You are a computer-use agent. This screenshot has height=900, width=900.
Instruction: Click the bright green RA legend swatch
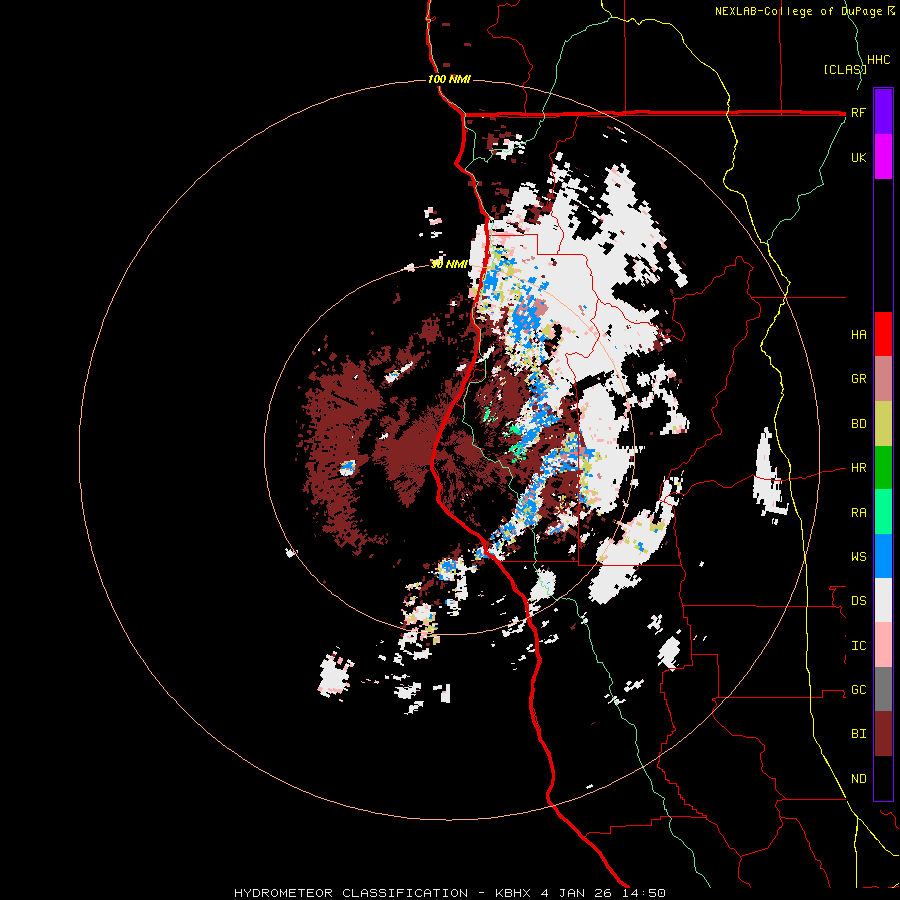click(883, 512)
